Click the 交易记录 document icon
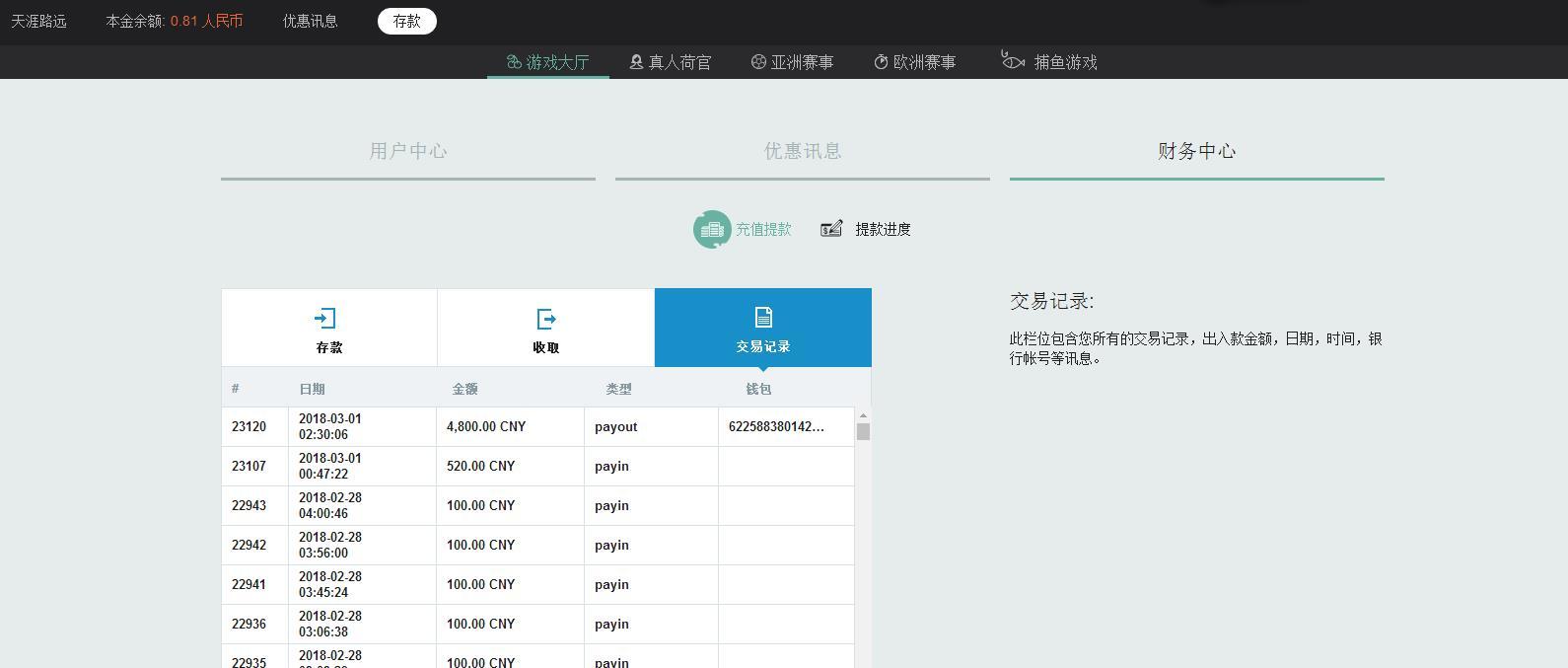1568x668 pixels. tap(763, 317)
